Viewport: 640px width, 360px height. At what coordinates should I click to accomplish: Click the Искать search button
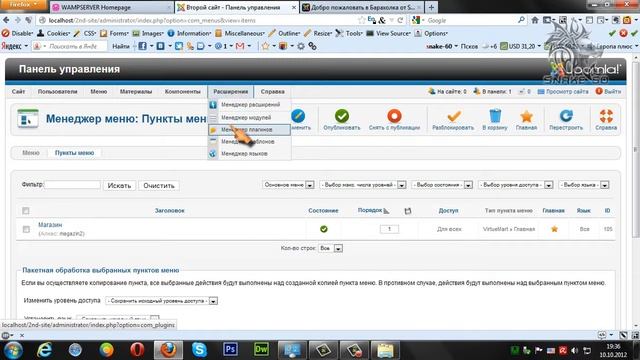click(x=119, y=186)
